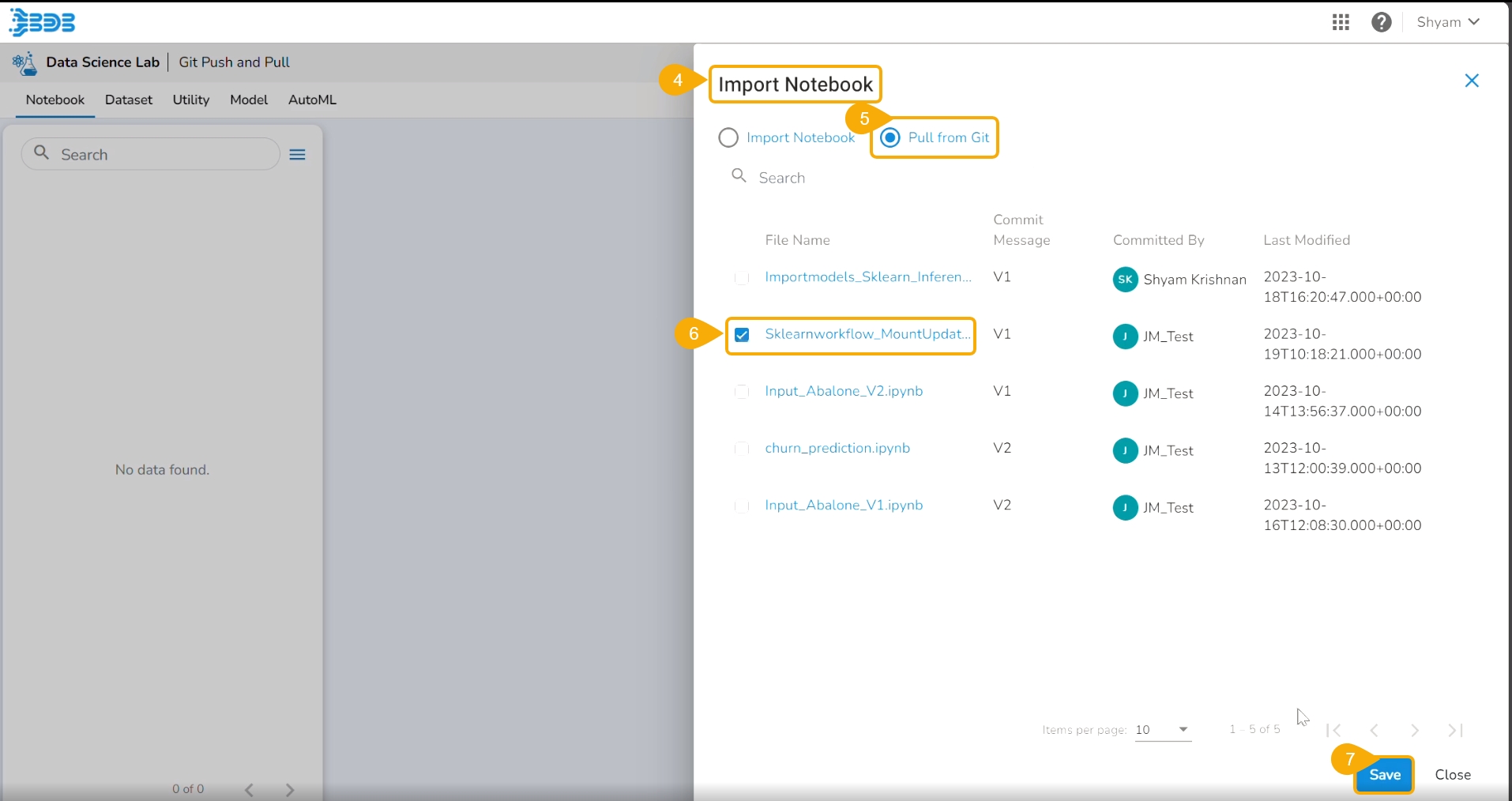
Task: Open the Shyam user account dropdown
Action: pyautogui.click(x=1448, y=22)
